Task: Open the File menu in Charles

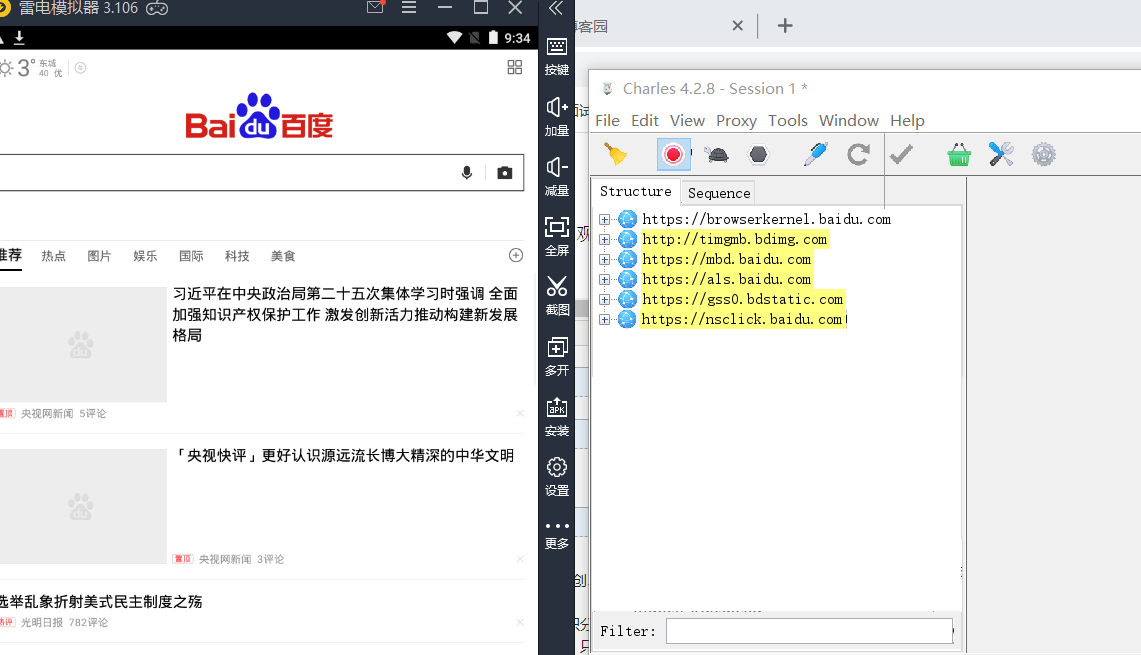Action: pyautogui.click(x=608, y=121)
